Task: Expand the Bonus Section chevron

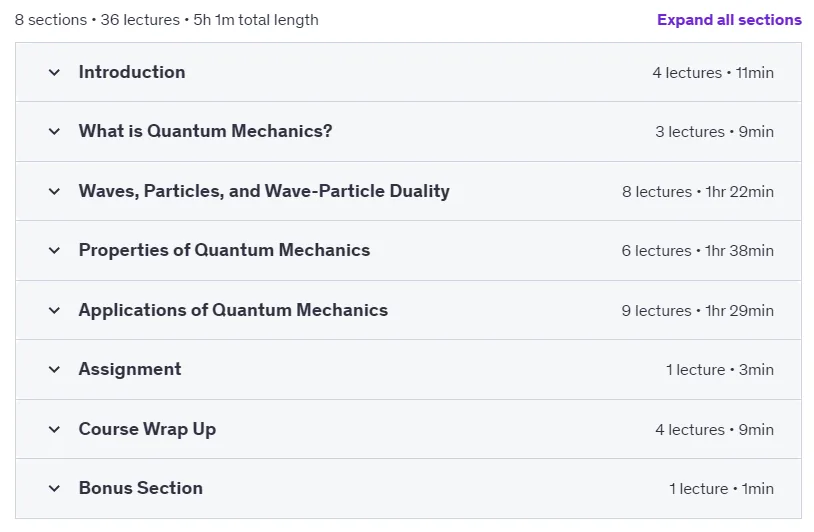Action: point(54,488)
